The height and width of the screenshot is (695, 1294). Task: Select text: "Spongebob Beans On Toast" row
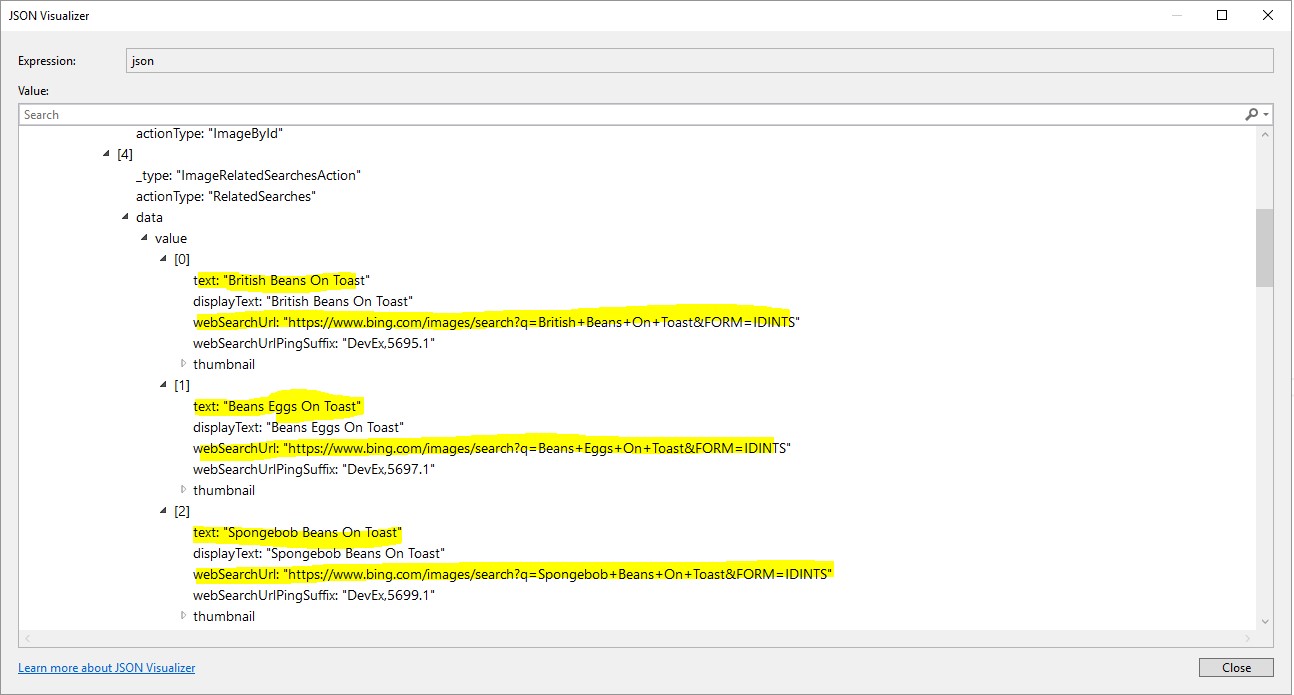[x=297, y=532]
